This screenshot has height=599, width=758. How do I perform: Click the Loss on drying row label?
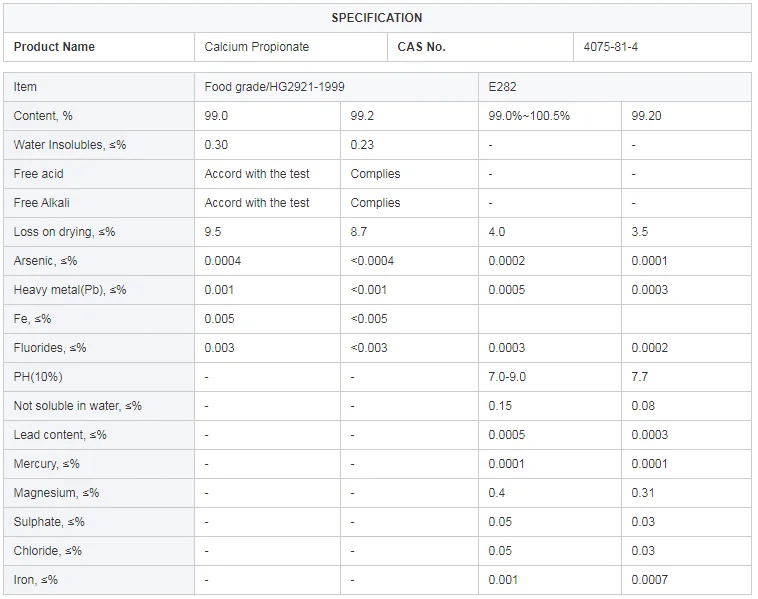64,232
